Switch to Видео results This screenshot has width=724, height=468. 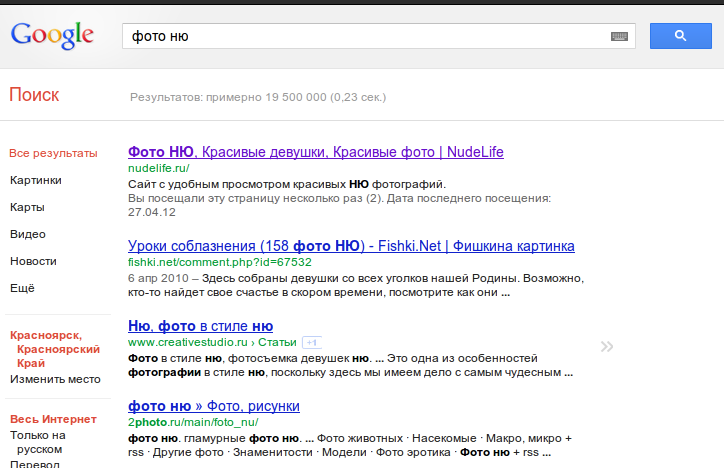click(28, 234)
